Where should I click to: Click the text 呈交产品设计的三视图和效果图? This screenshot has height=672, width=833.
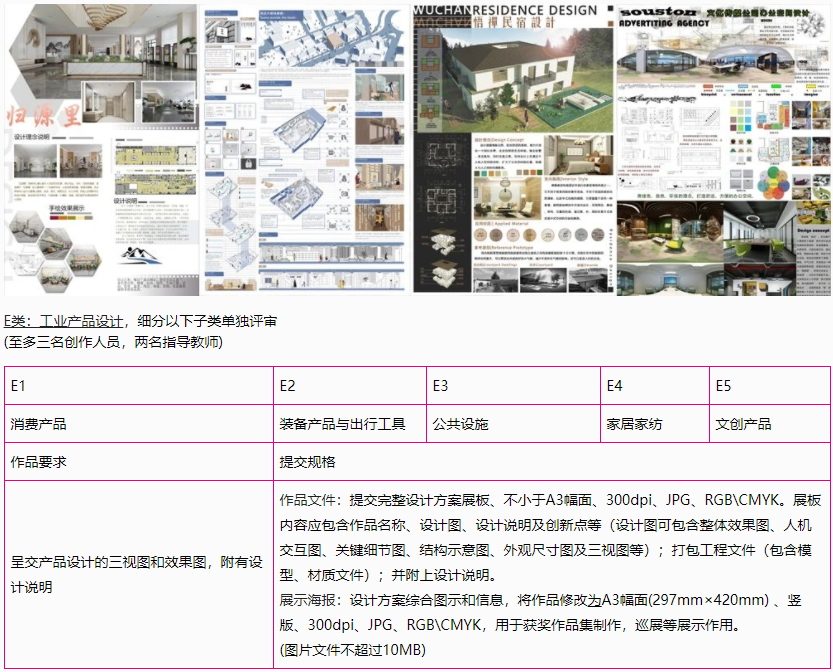point(108,562)
